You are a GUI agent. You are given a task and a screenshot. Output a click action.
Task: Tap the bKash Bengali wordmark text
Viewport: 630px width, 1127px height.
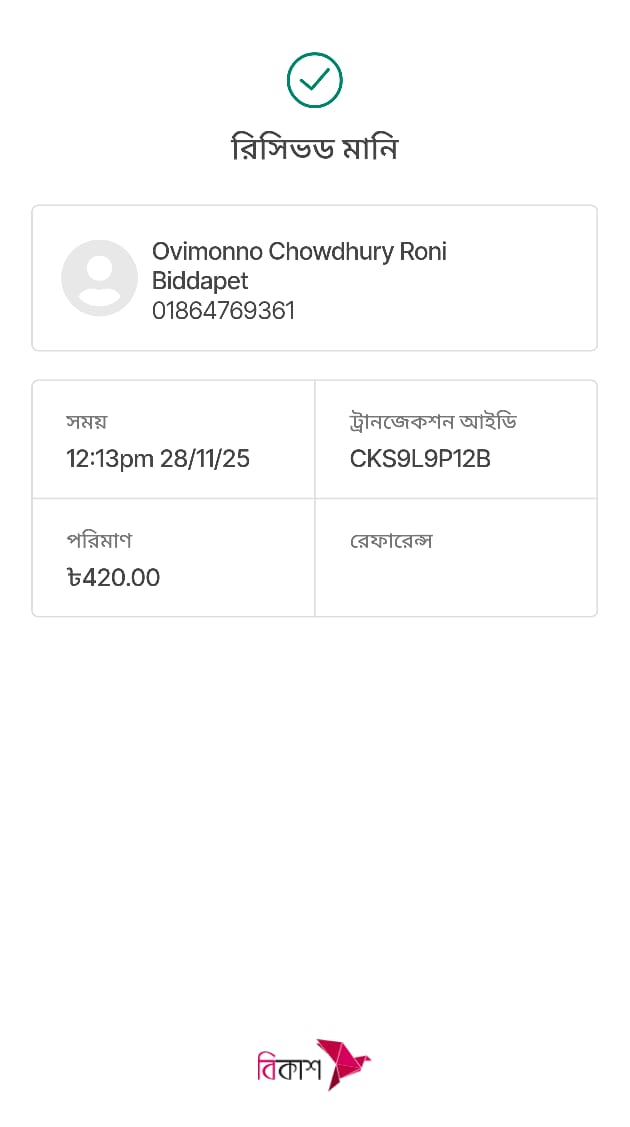[288, 1068]
